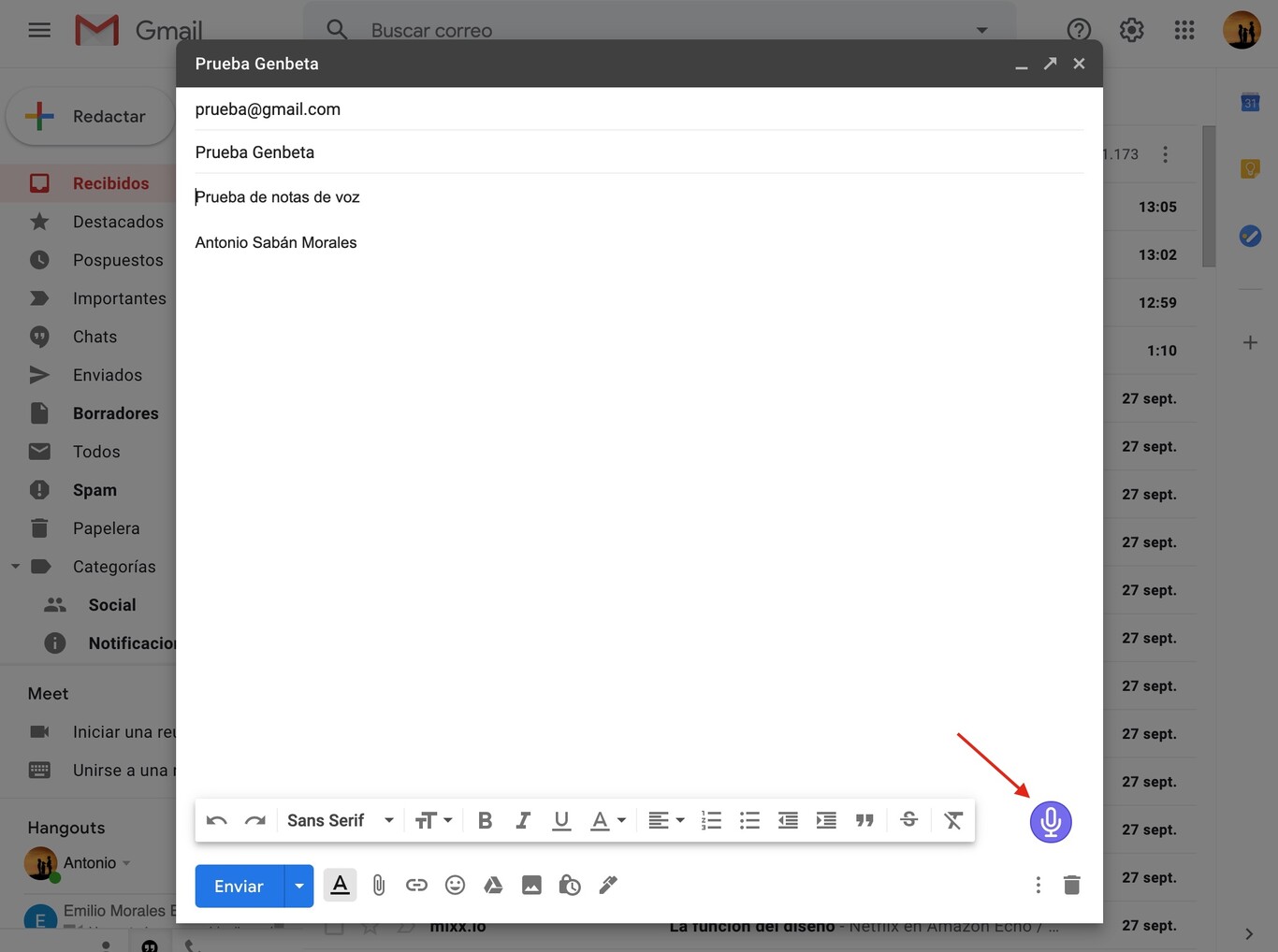1278x952 pixels.
Task: Open the text size dropdown
Action: coord(433,820)
